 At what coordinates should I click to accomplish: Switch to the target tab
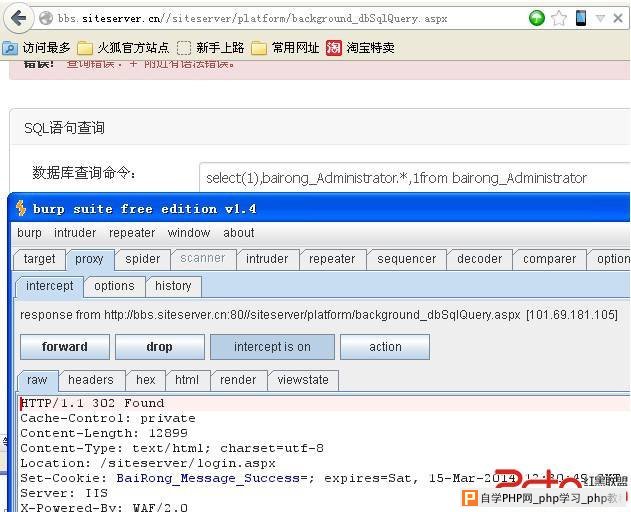39,259
